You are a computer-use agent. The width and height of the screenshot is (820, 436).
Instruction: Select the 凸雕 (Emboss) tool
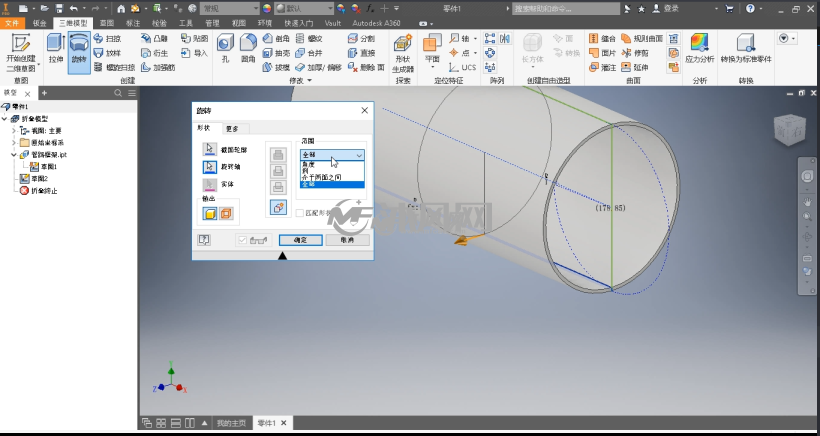pyautogui.click(x=154, y=38)
